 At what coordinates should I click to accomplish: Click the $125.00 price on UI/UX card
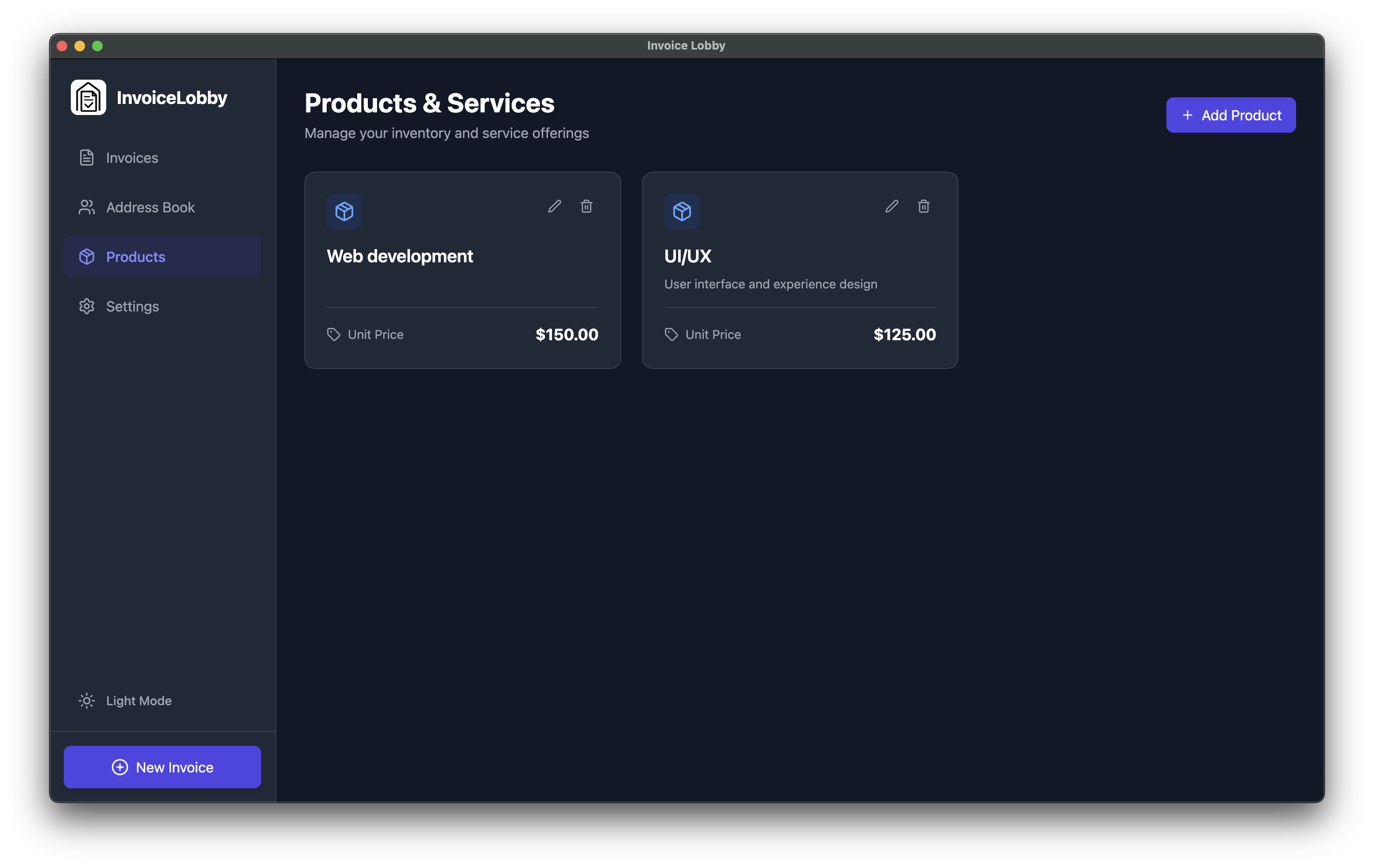(904, 334)
